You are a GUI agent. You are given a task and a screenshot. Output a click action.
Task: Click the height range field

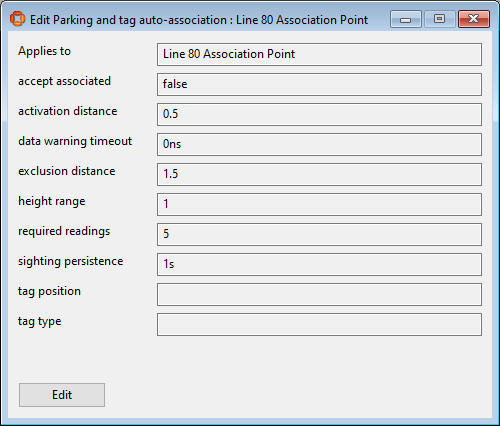319,204
